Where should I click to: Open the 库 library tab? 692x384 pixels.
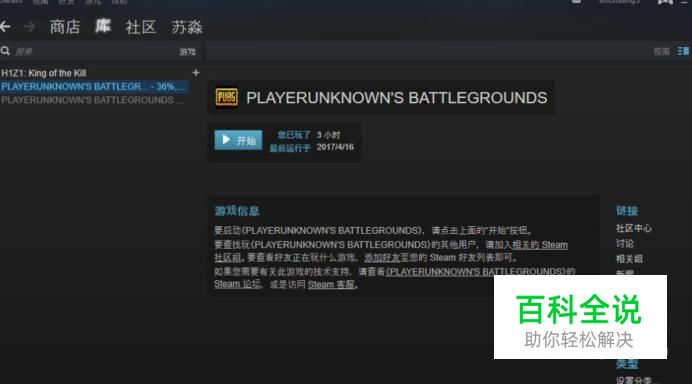[x=103, y=26]
